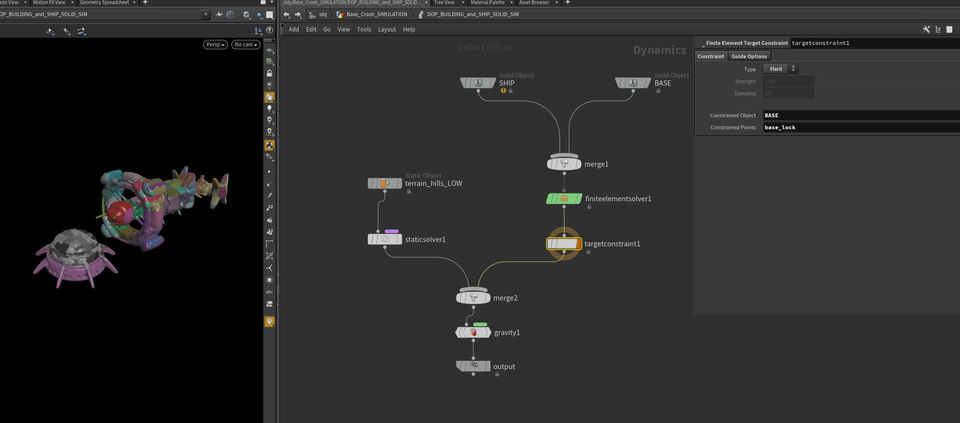Select the BASE solid object node
960x423 pixels.
click(x=633, y=83)
